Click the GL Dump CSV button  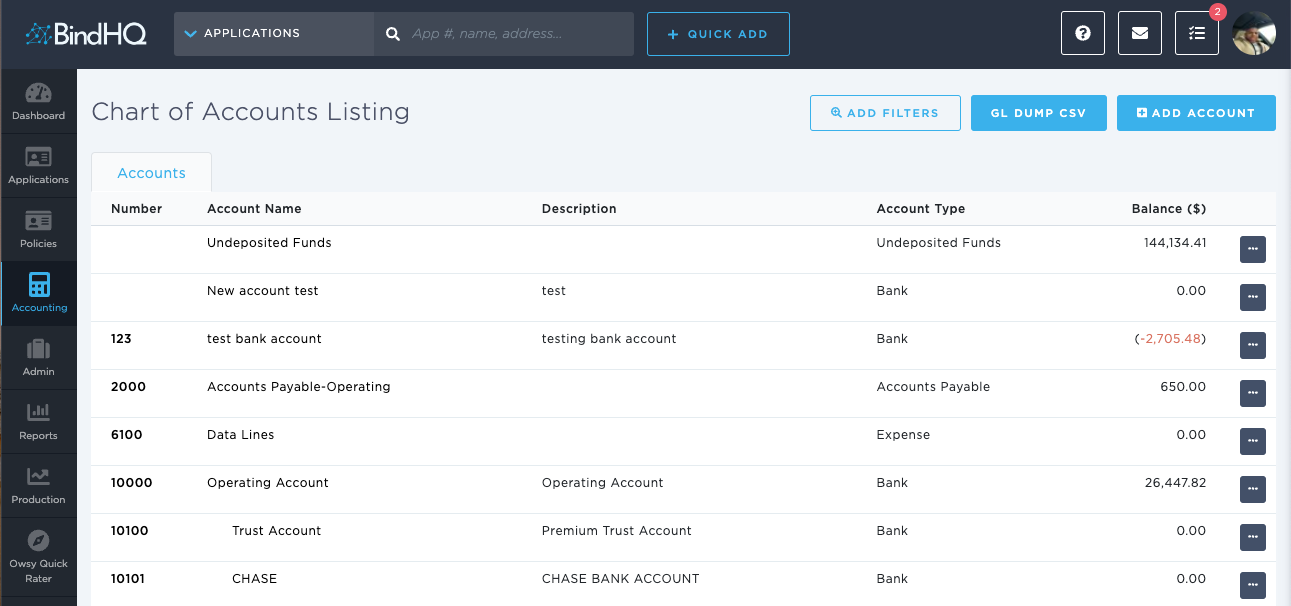click(x=1038, y=113)
